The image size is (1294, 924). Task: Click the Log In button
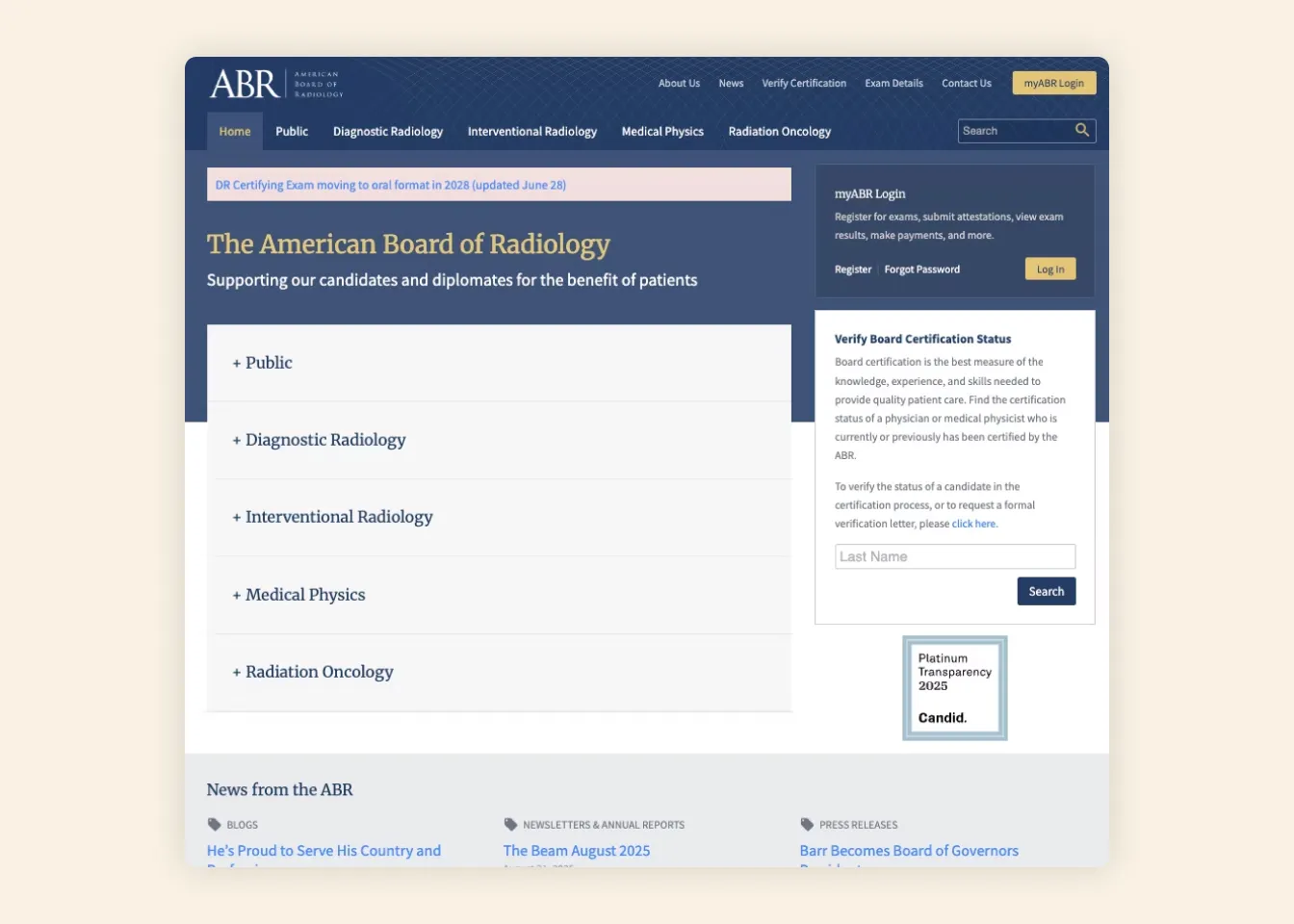pos(1050,269)
